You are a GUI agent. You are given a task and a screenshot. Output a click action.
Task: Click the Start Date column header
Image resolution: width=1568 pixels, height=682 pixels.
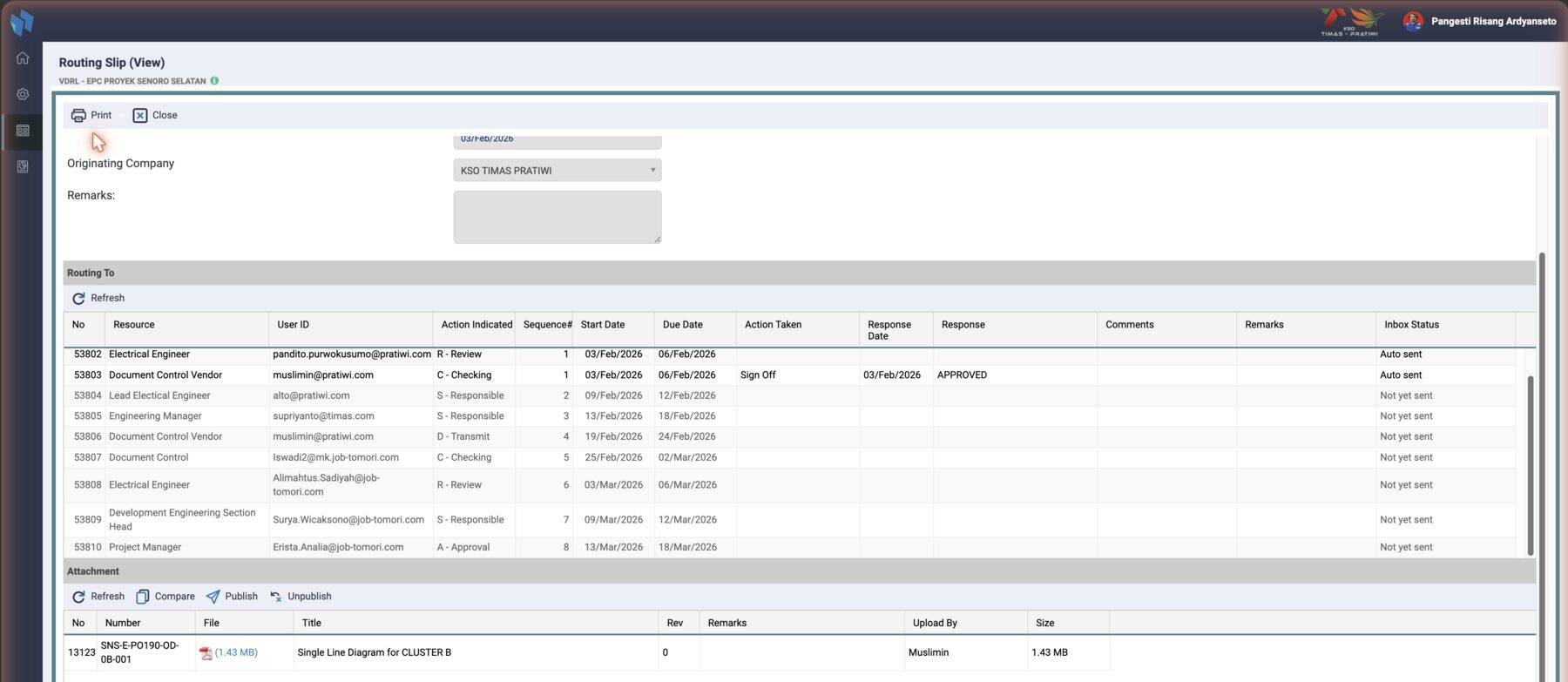click(x=613, y=330)
